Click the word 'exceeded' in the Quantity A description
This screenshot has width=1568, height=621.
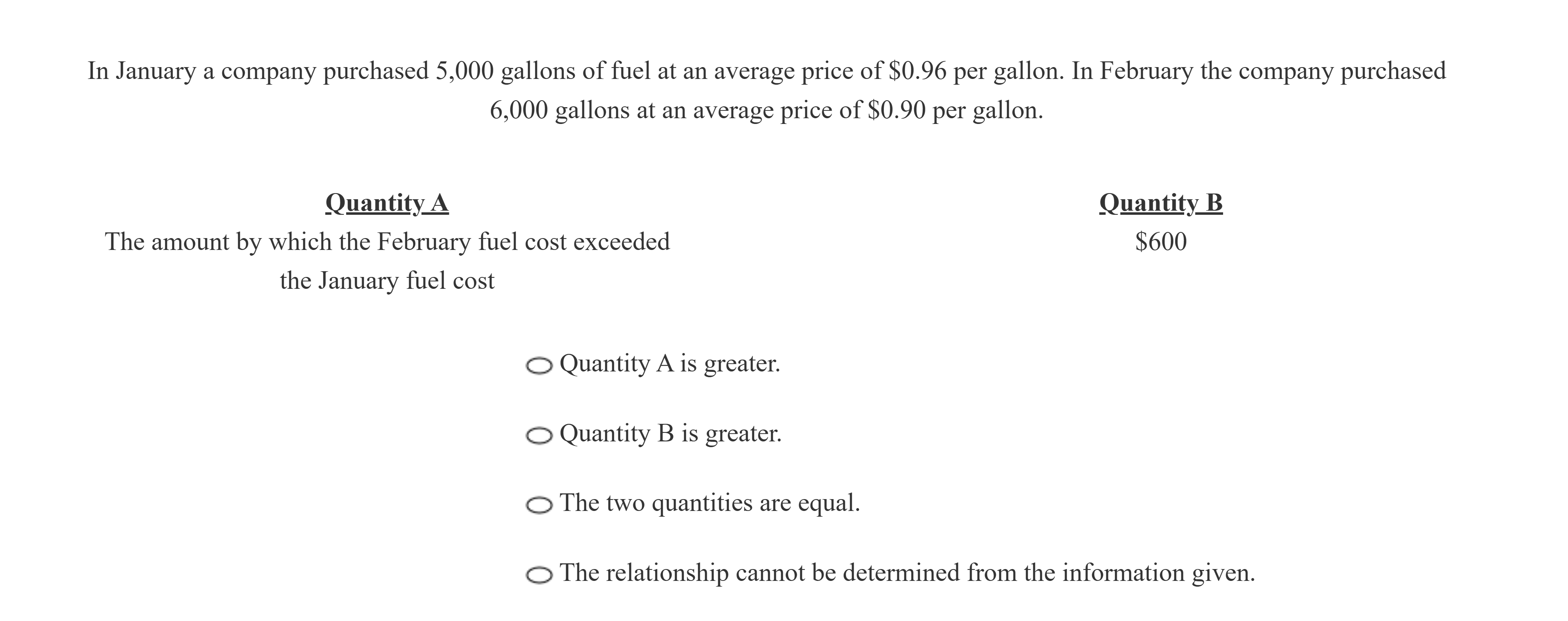(x=622, y=242)
